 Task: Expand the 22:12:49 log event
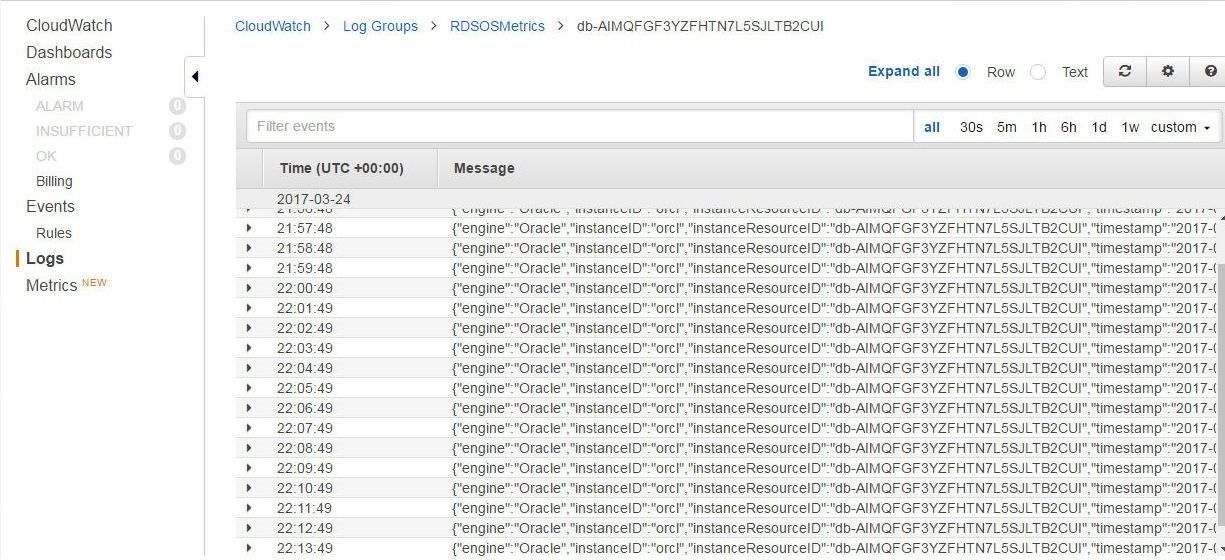point(249,528)
